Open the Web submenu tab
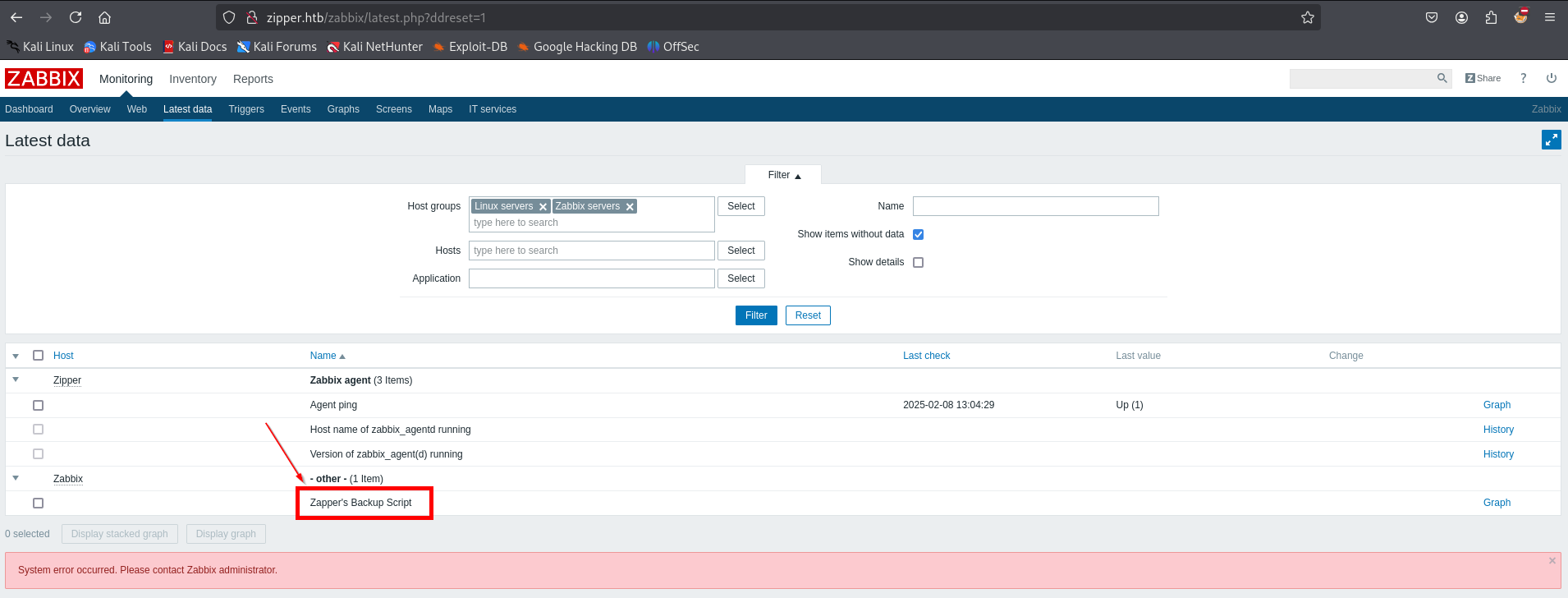This screenshot has height=598, width=1568. point(137,109)
